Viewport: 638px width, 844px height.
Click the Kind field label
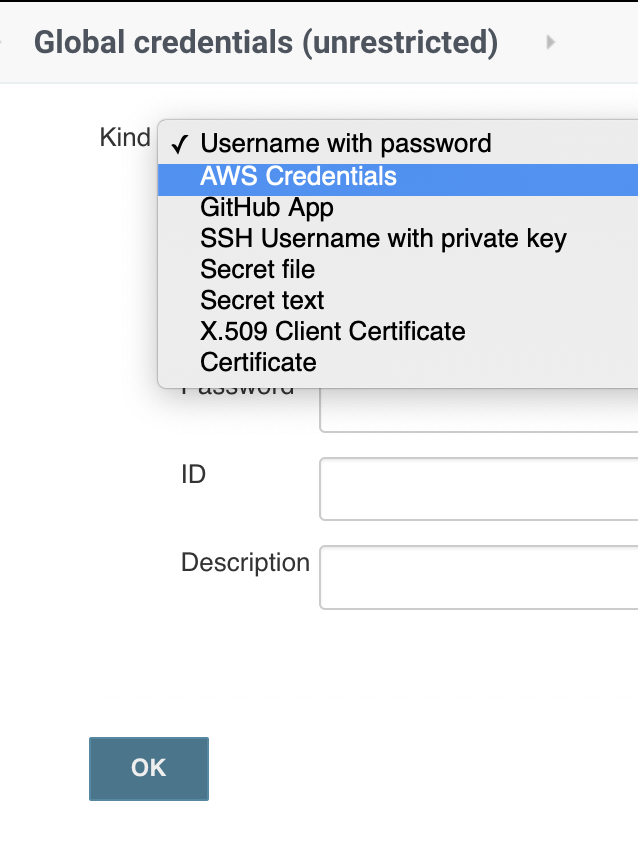pyautogui.click(x=125, y=138)
